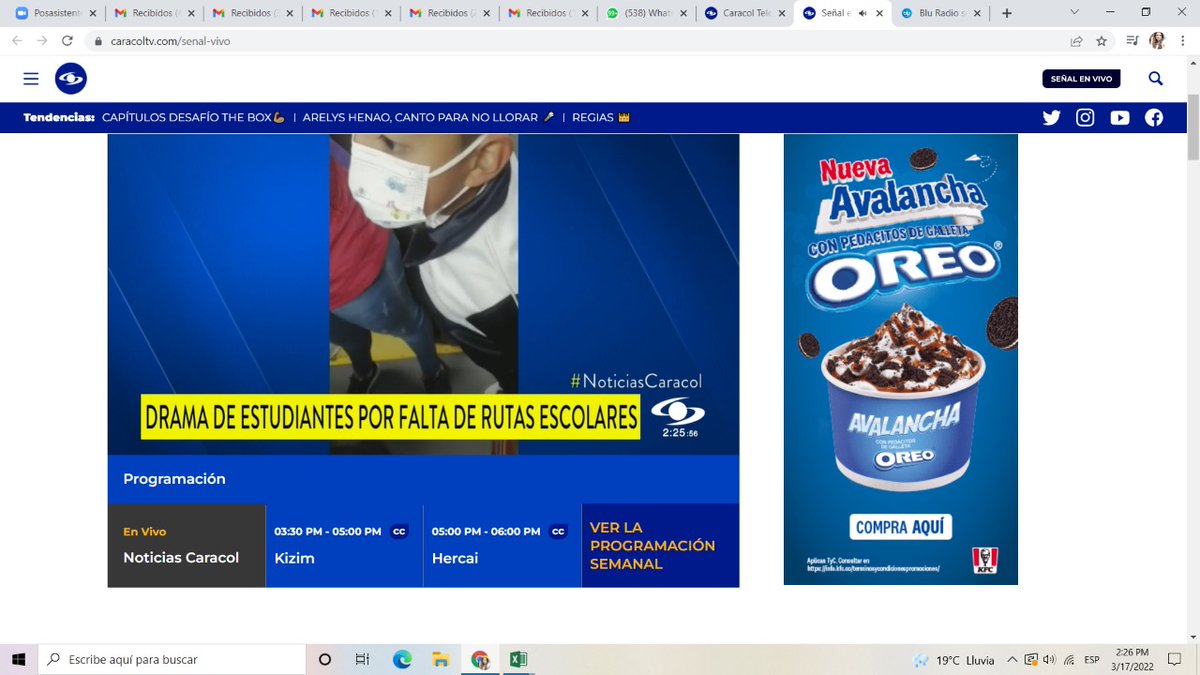This screenshot has height=675, width=1200.
Task: Mute audio icon on Señal en vivo tab
Action: tap(862, 13)
